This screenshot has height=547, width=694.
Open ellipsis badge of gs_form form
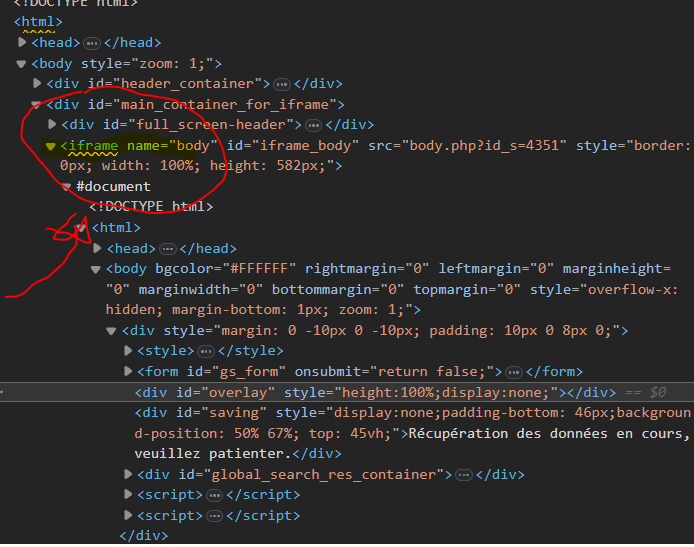coord(514,372)
